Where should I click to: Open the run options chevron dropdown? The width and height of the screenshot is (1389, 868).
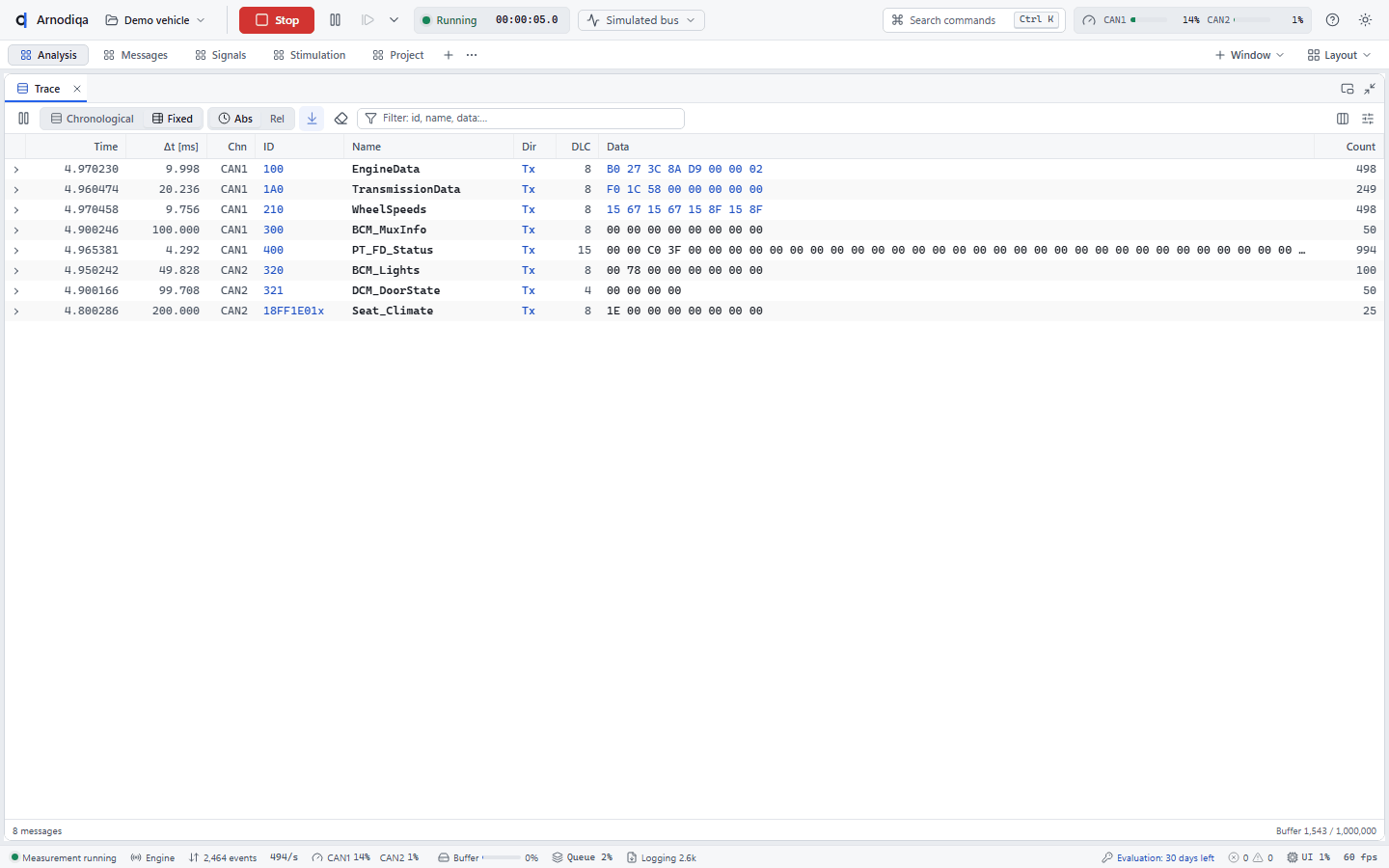coord(394,20)
